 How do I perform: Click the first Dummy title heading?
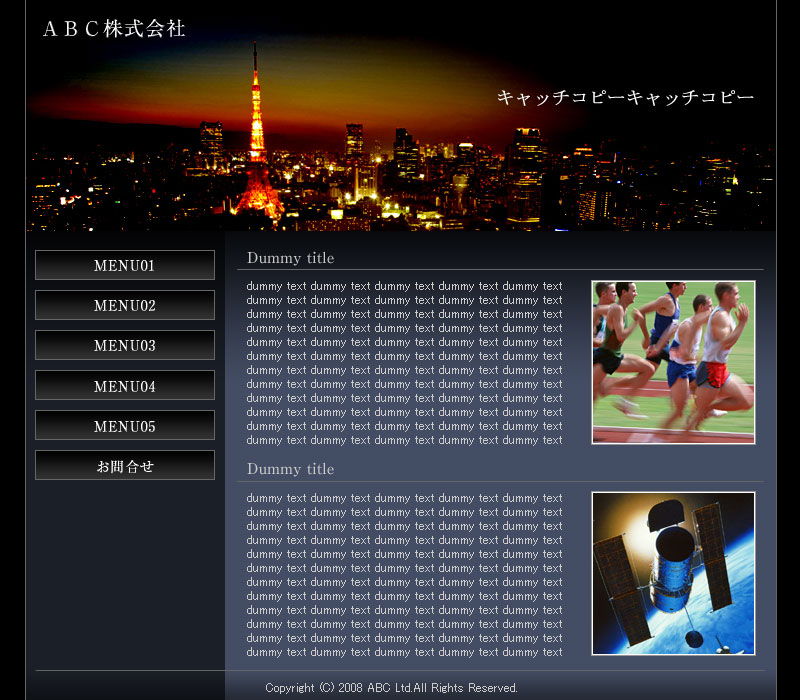[290, 258]
